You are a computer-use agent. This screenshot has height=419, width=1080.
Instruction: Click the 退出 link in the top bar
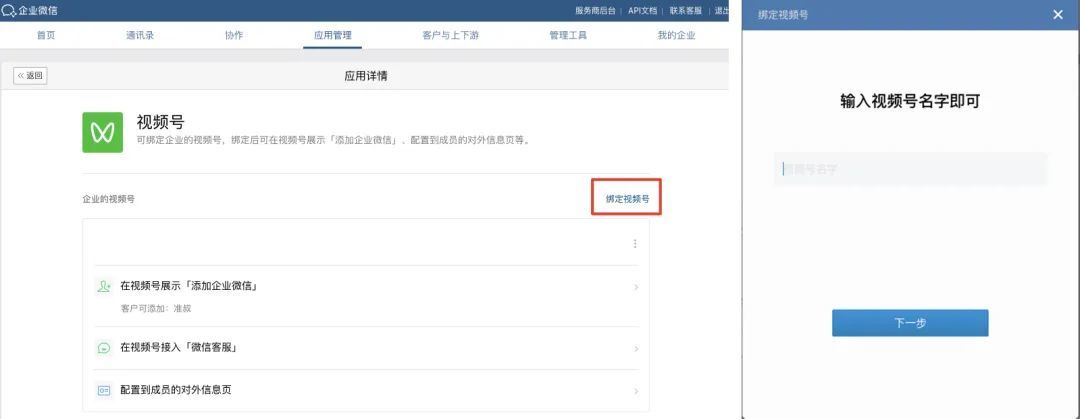(x=721, y=10)
